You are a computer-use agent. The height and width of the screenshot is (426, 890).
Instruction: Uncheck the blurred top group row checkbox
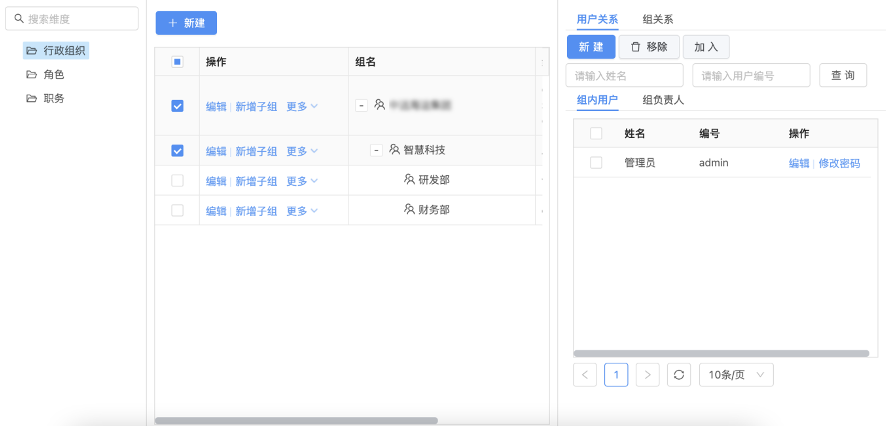click(x=177, y=106)
